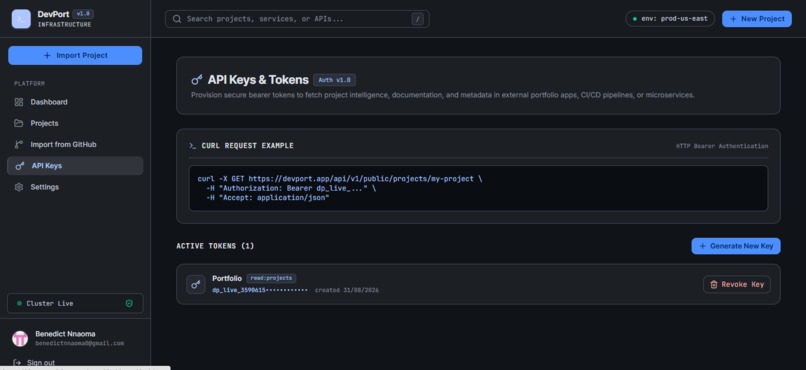Image resolution: width=806 pixels, height=370 pixels.
Task: Open the Dashboard page
Action: tap(75, 102)
